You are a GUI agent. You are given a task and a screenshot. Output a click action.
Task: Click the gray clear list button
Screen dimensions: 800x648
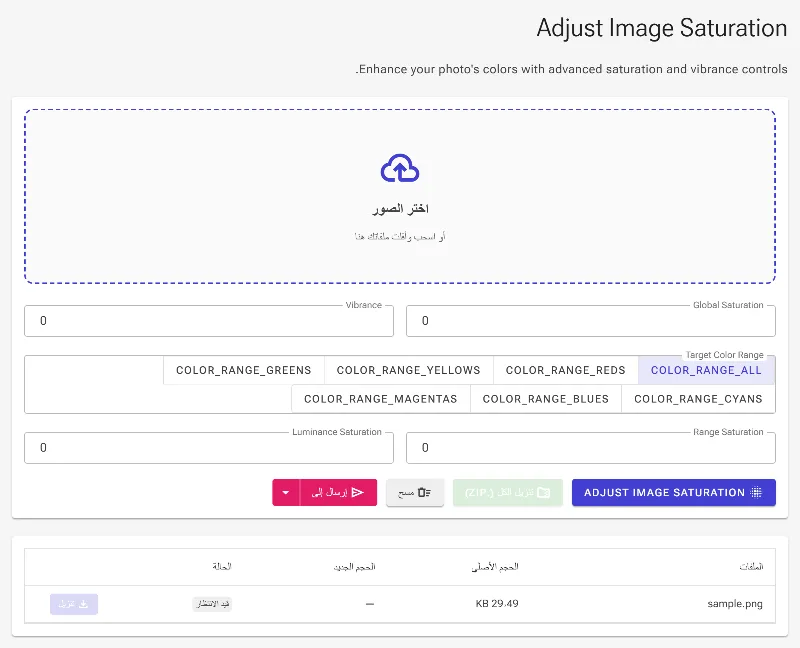coord(415,492)
